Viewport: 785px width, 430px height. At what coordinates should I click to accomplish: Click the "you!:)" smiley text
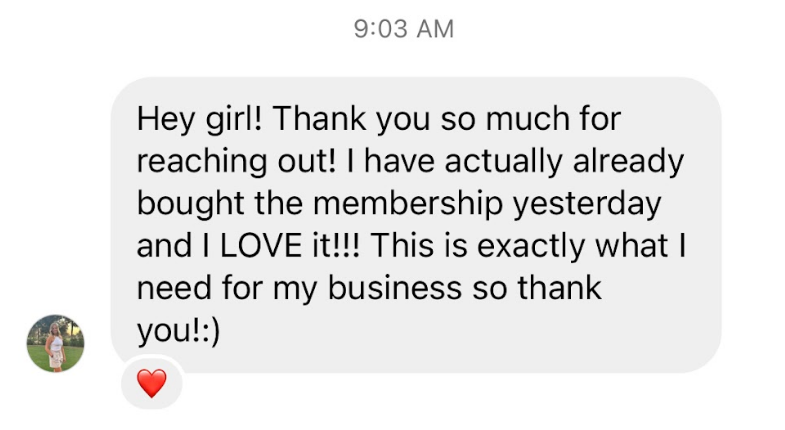click(177, 330)
